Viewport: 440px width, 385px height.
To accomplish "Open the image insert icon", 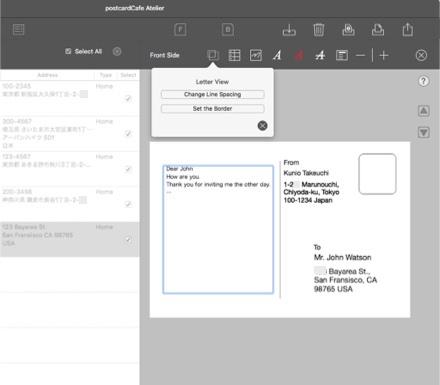I will [x=256, y=55].
